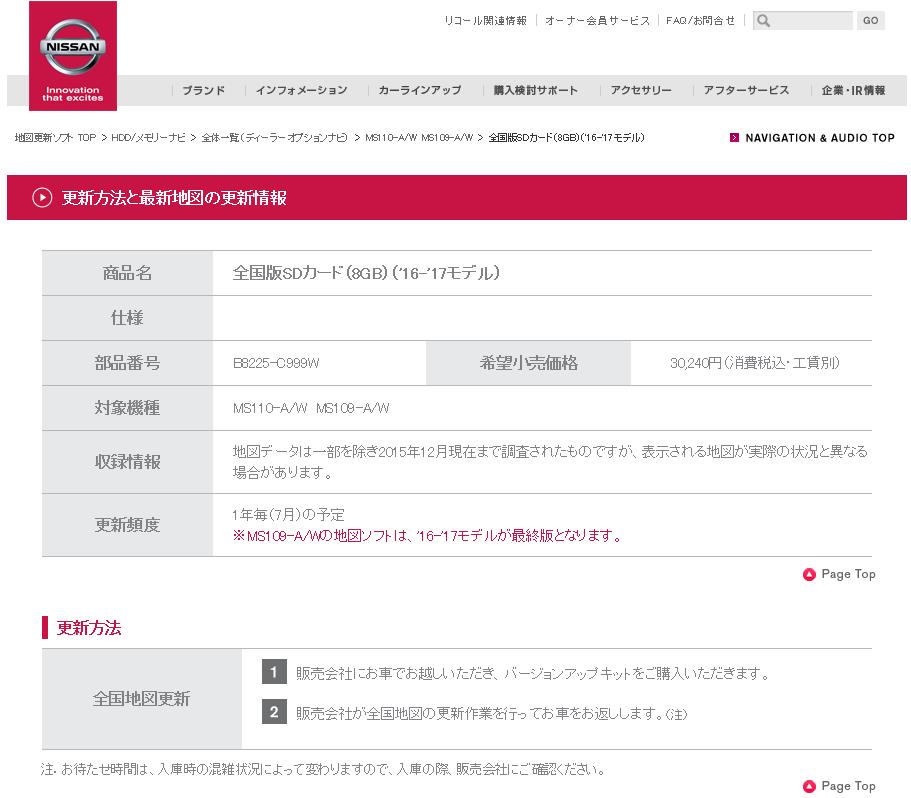Click the 希望小売価格 label
Image resolution: width=911 pixels, height=798 pixels.
(529, 363)
